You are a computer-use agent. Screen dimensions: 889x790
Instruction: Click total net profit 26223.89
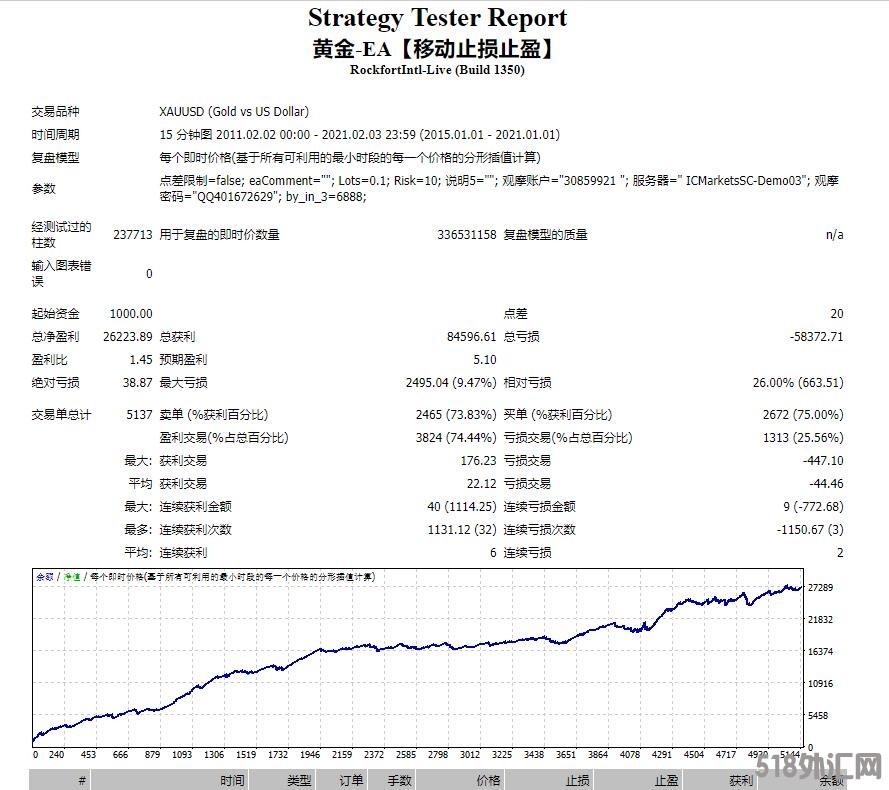[128, 337]
